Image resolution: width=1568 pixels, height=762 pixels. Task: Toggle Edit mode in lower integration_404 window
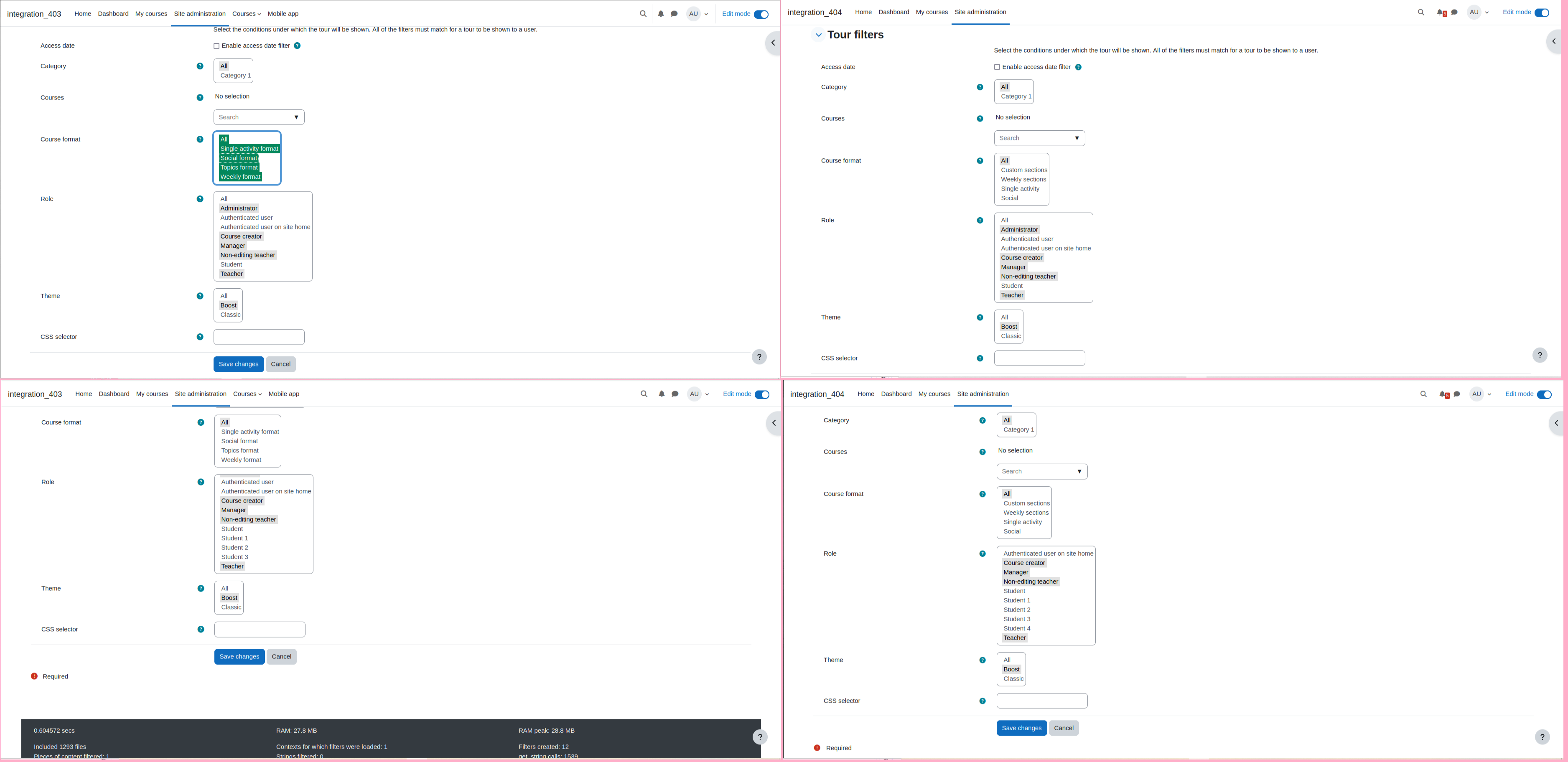1544,394
